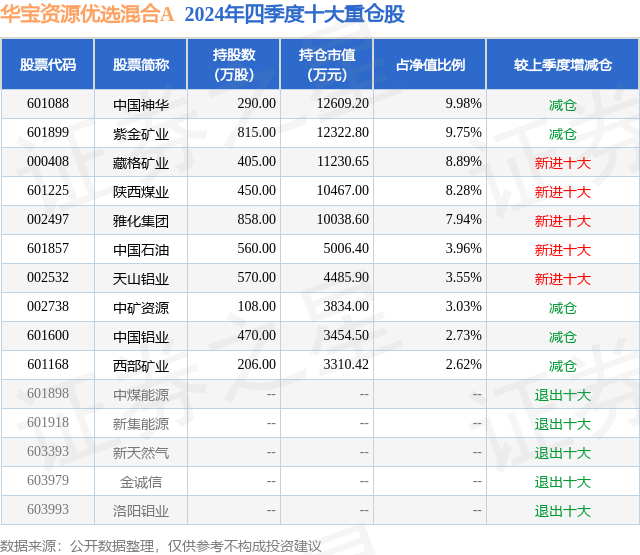Click the 占净值比例 column header

[x=430, y=64]
